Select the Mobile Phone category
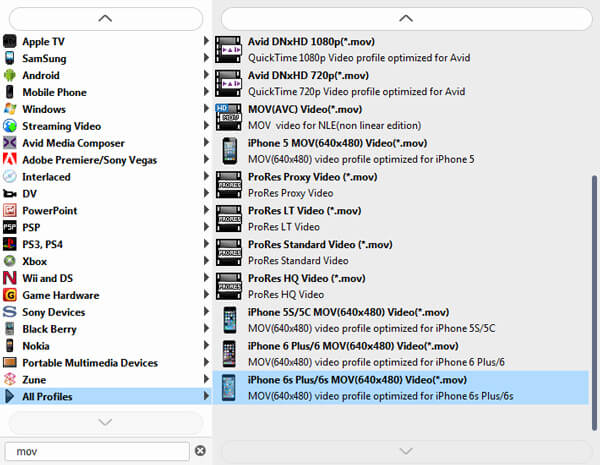This screenshot has height=465, width=600. point(106,92)
